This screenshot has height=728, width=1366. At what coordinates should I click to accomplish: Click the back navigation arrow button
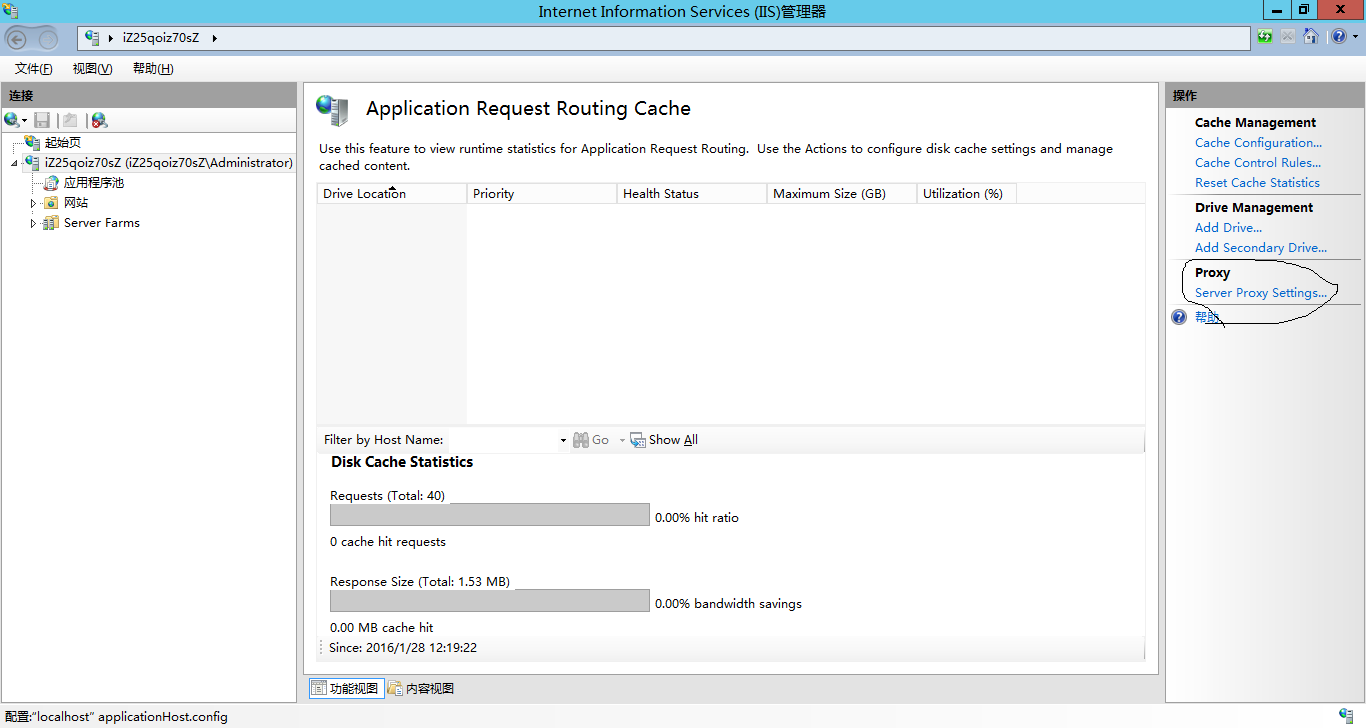tap(17, 39)
